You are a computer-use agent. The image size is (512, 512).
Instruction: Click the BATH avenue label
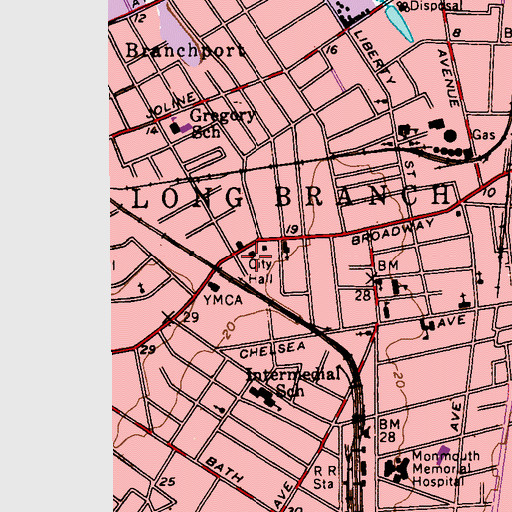click(224, 470)
